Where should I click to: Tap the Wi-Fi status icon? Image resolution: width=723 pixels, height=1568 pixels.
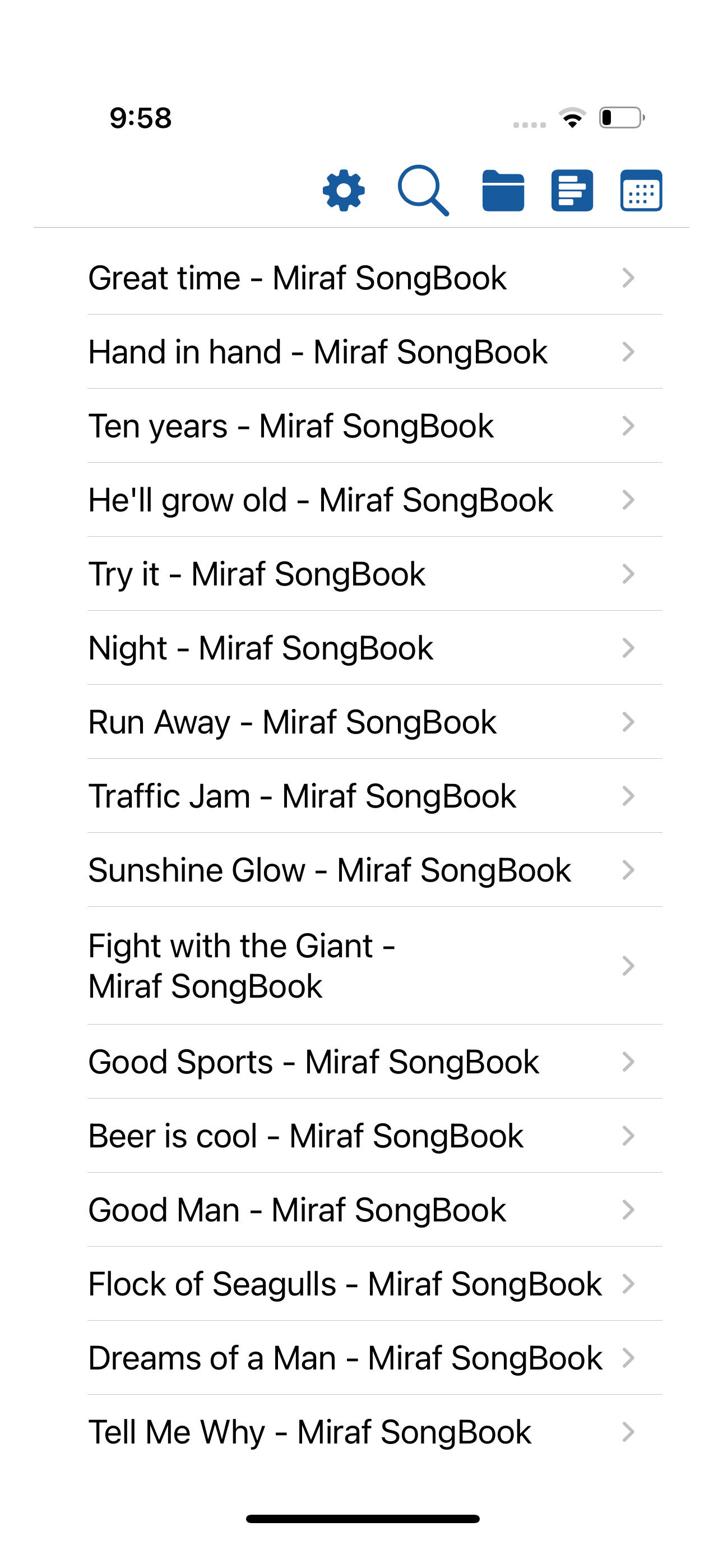tap(572, 117)
